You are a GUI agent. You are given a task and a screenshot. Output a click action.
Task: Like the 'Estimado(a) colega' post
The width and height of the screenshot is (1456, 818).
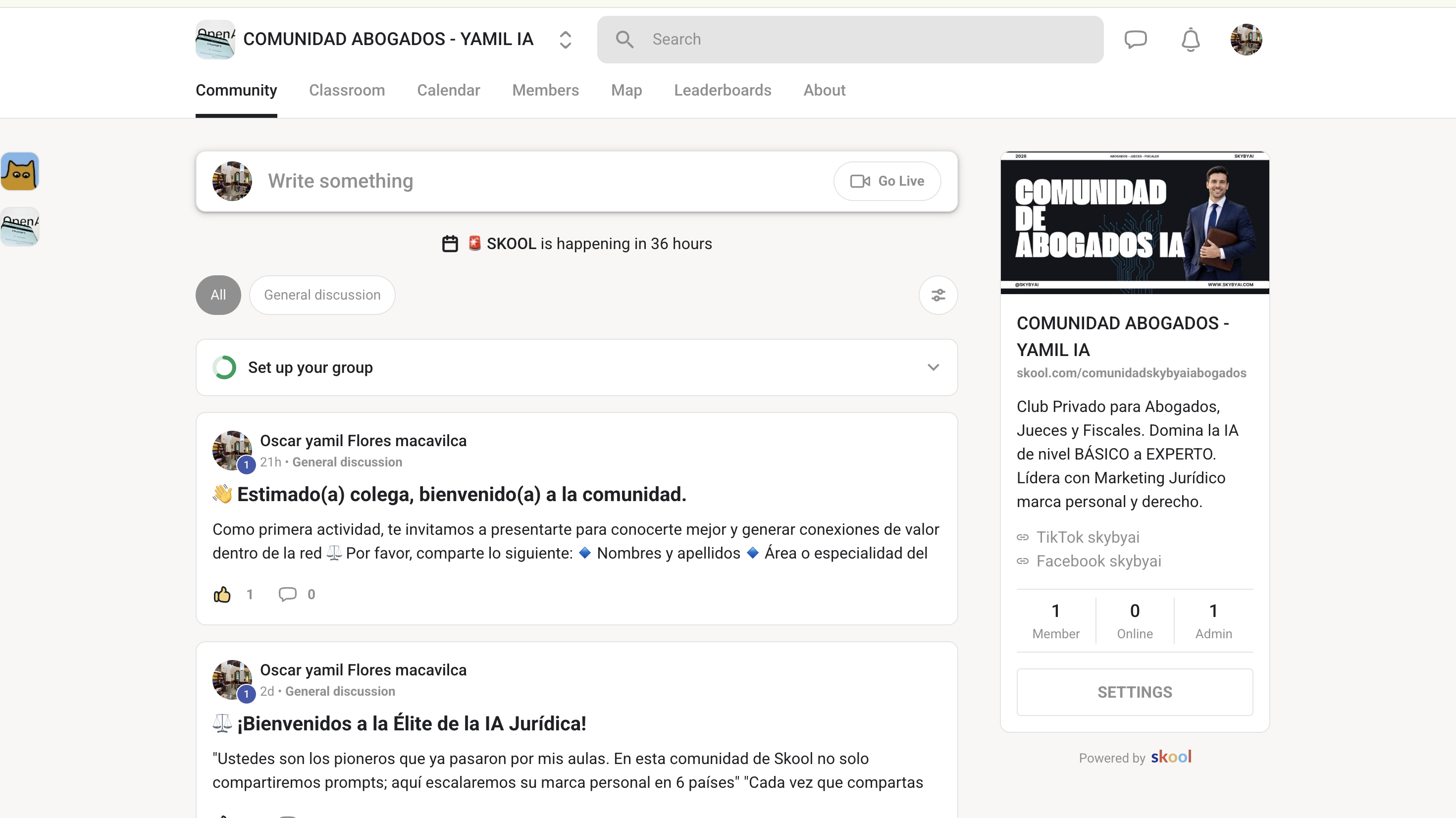tap(222, 594)
